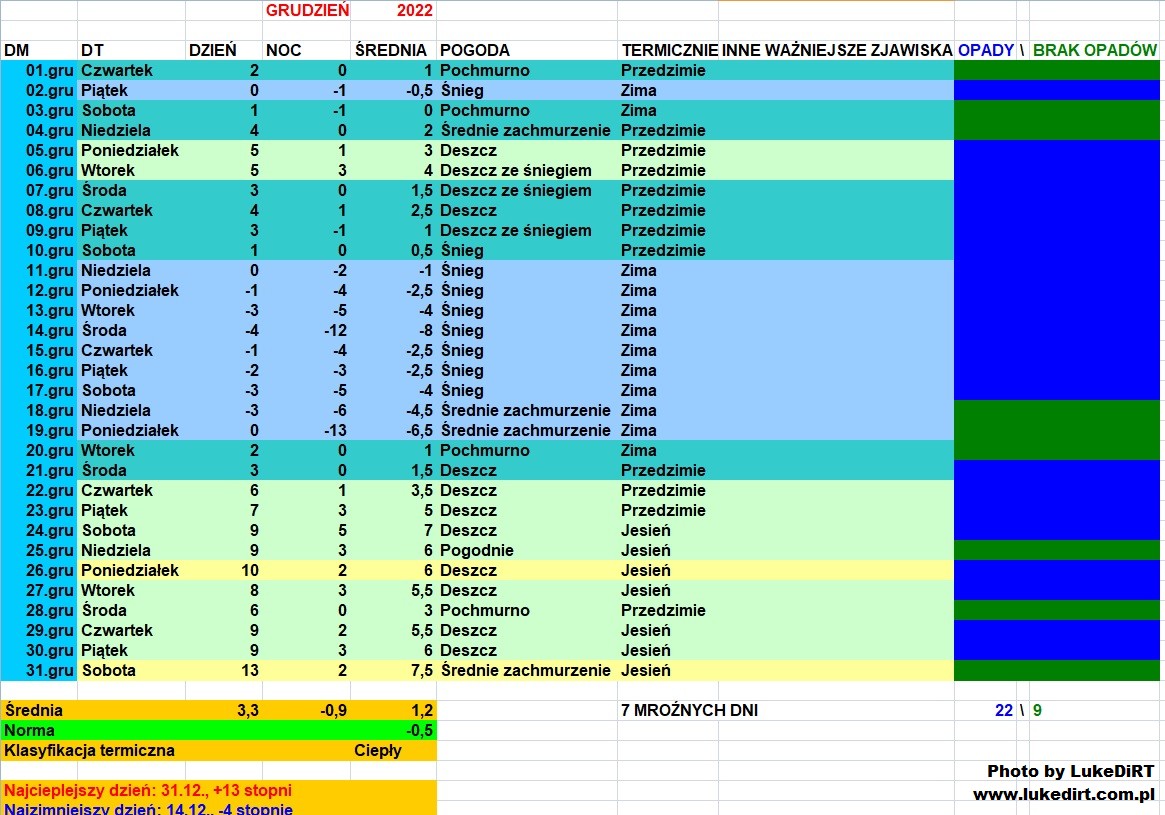Select the "7 MROŹNYCH DNI" cell
This screenshot has height=815, width=1165.
[690, 710]
